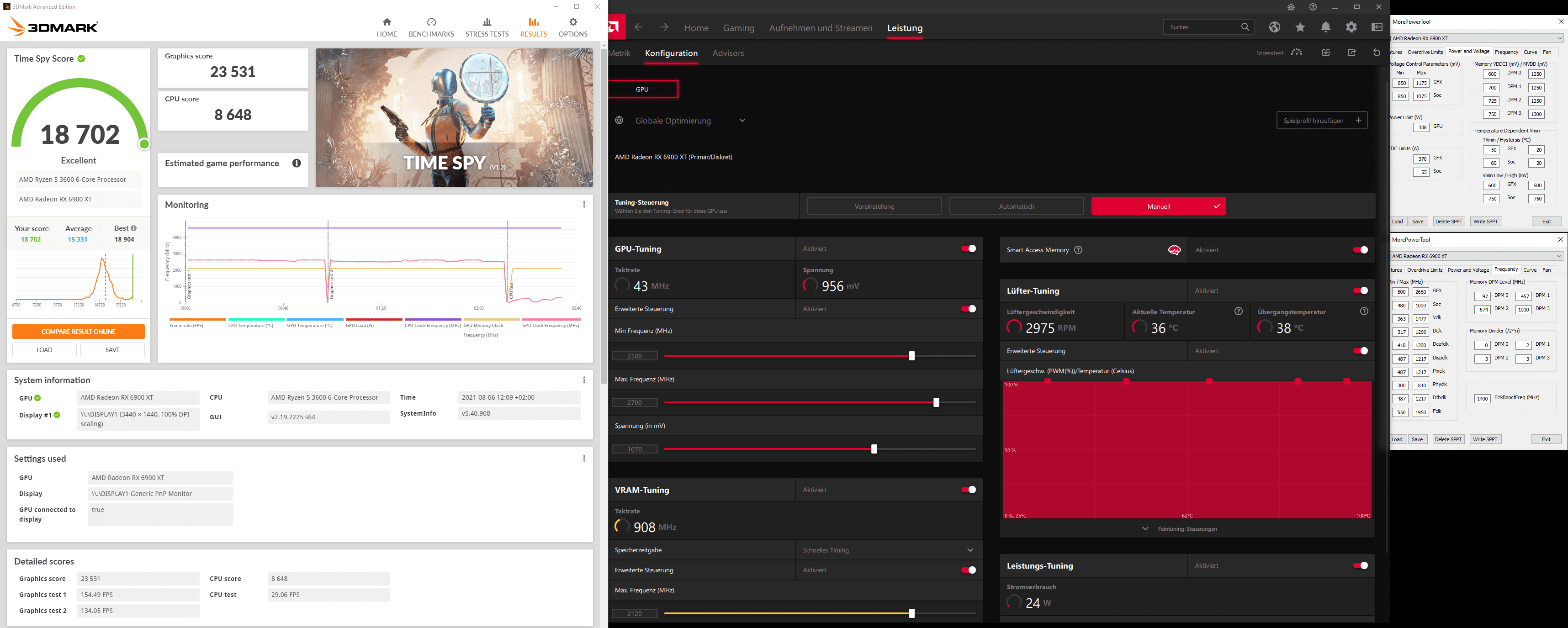
Task: Click Übergangstemperatur help icon
Action: (x=1364, y=311)
